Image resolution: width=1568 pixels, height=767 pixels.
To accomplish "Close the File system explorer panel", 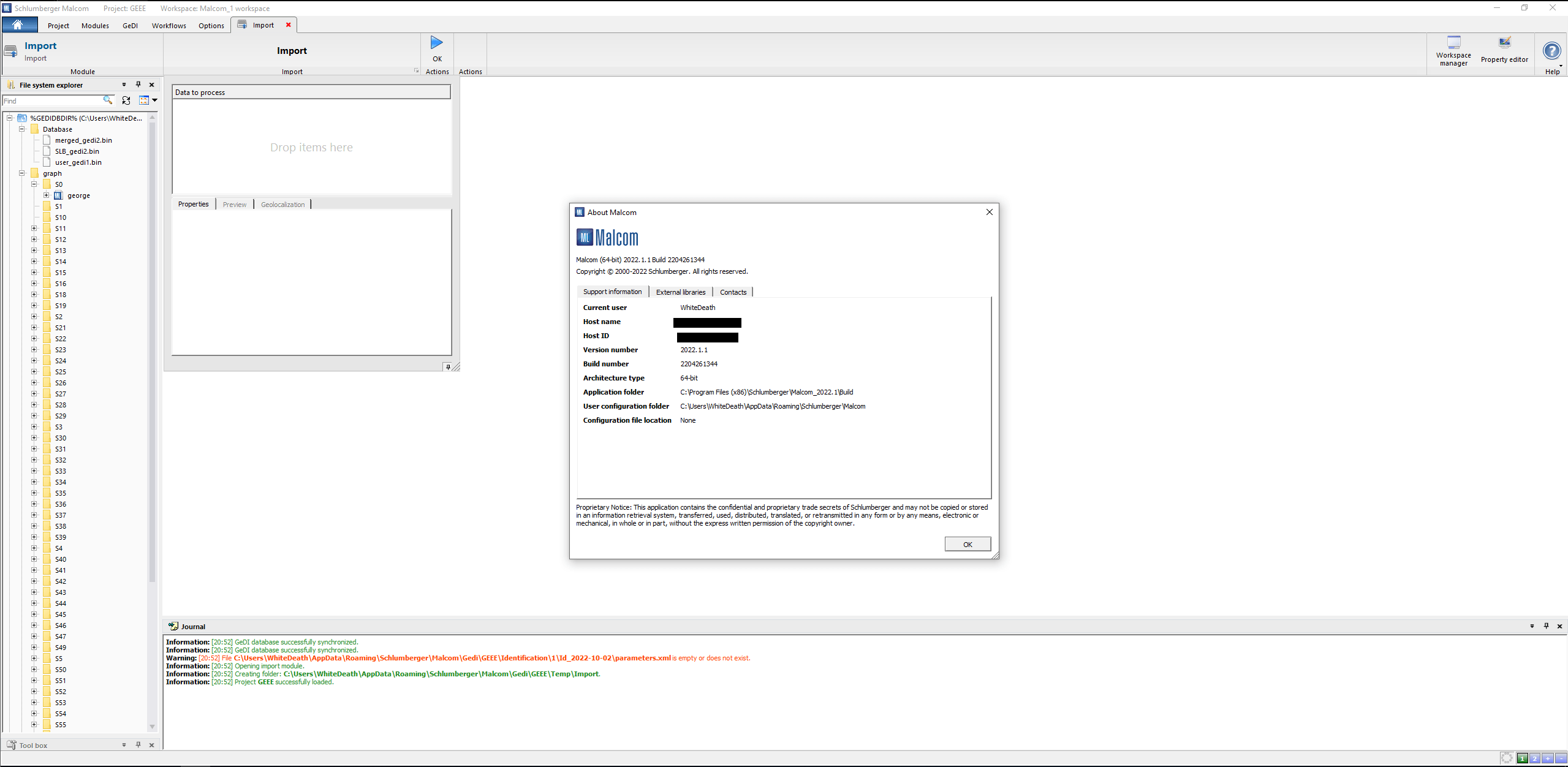I will 152,85.
